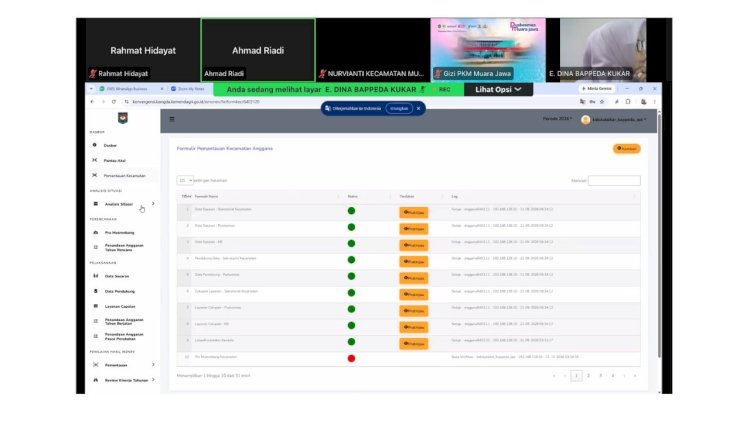Screen dimensions: 750x421
Task: Open the Chrome tab search dropdown arrow
Action: pyautogui.click(x=91, y=89)
